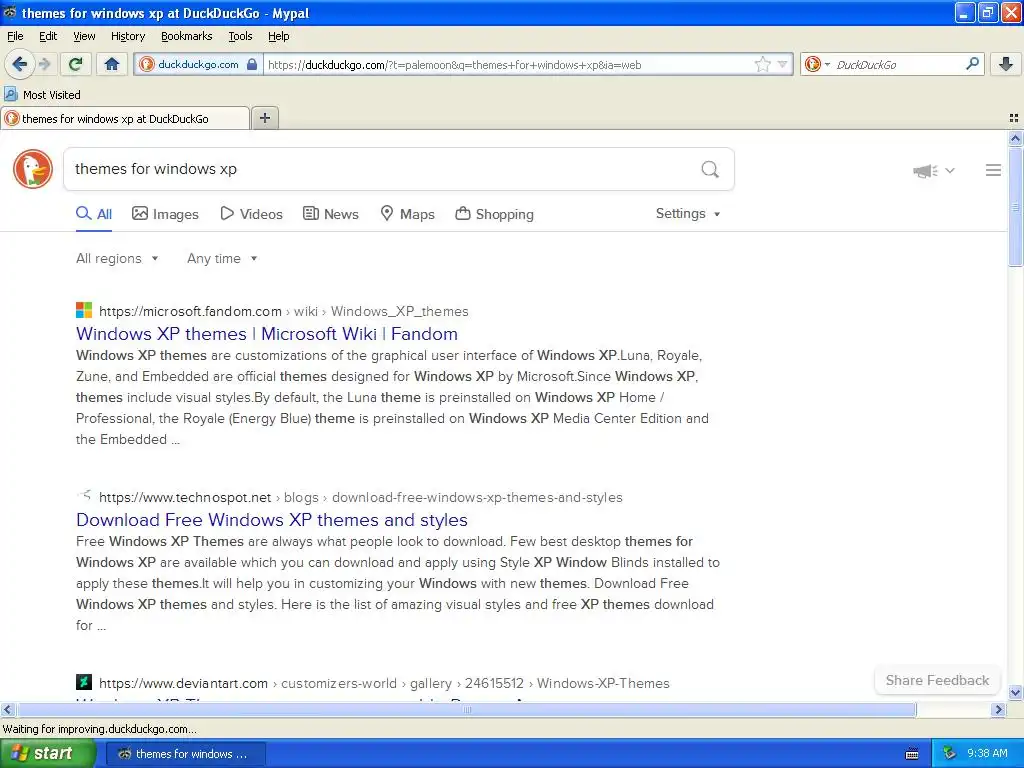Open the Downloads arrow button
The height and width of the screenshot is (768, 1024).
pyautogui.click(x=1006, y=64)
